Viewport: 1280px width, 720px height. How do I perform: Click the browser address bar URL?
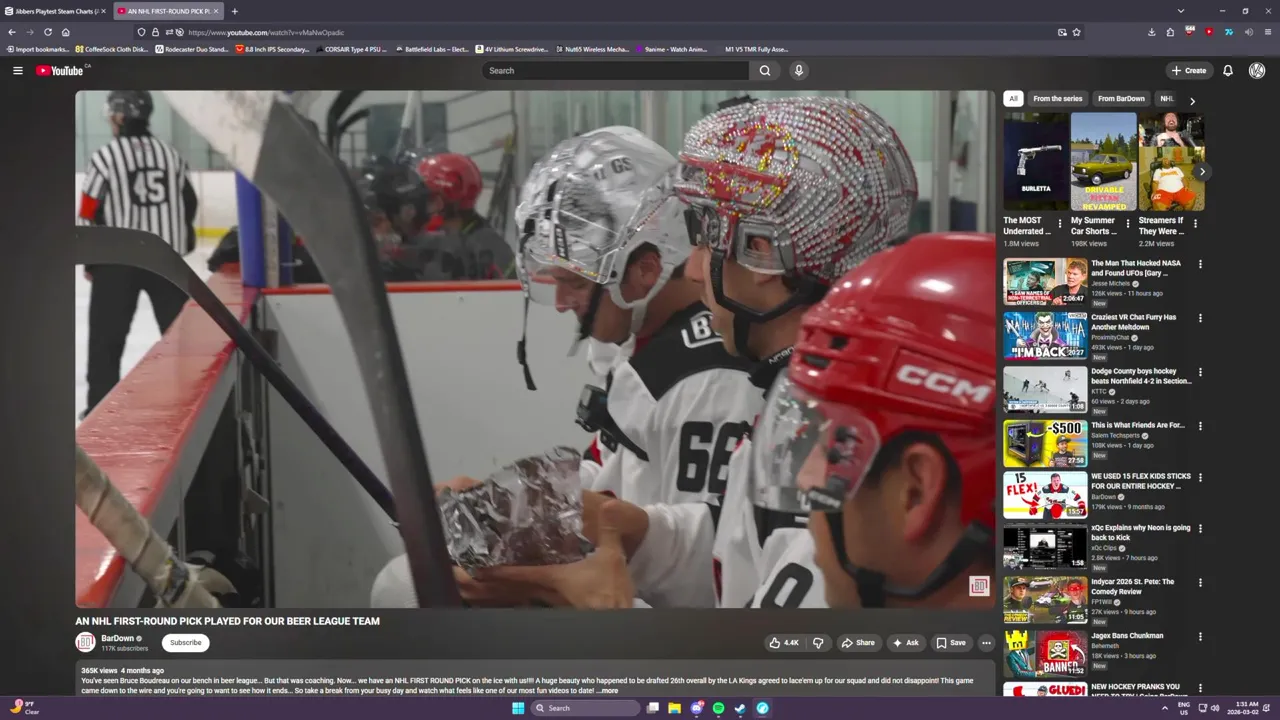[265, 32]
